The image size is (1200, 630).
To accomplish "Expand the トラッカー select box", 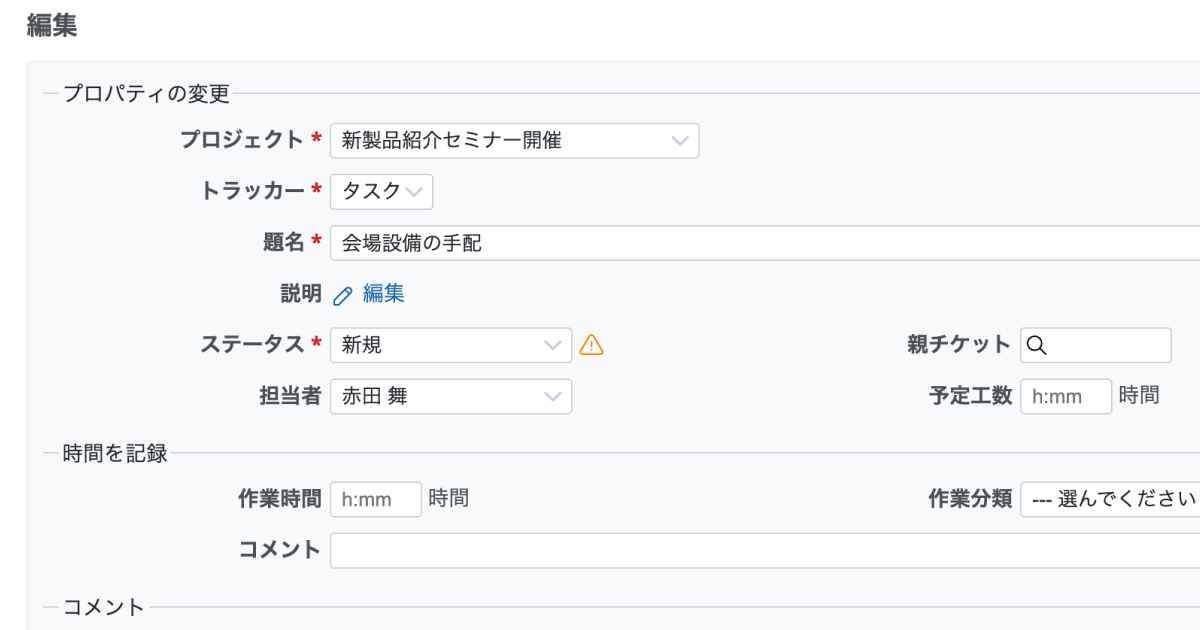I will tap(381, 192).
